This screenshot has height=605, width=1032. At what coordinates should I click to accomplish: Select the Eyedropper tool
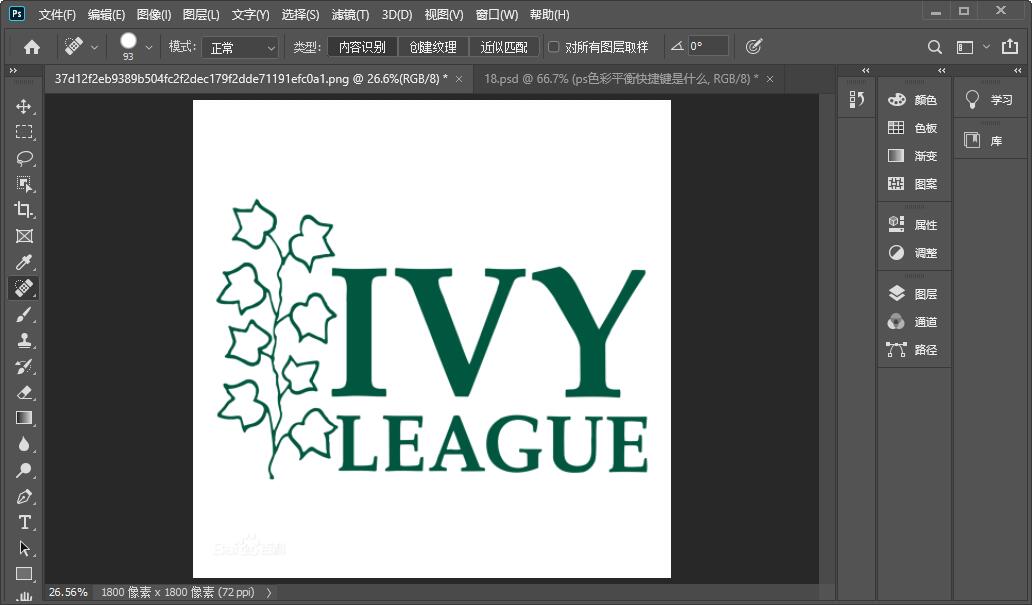(x=24, y=262)
